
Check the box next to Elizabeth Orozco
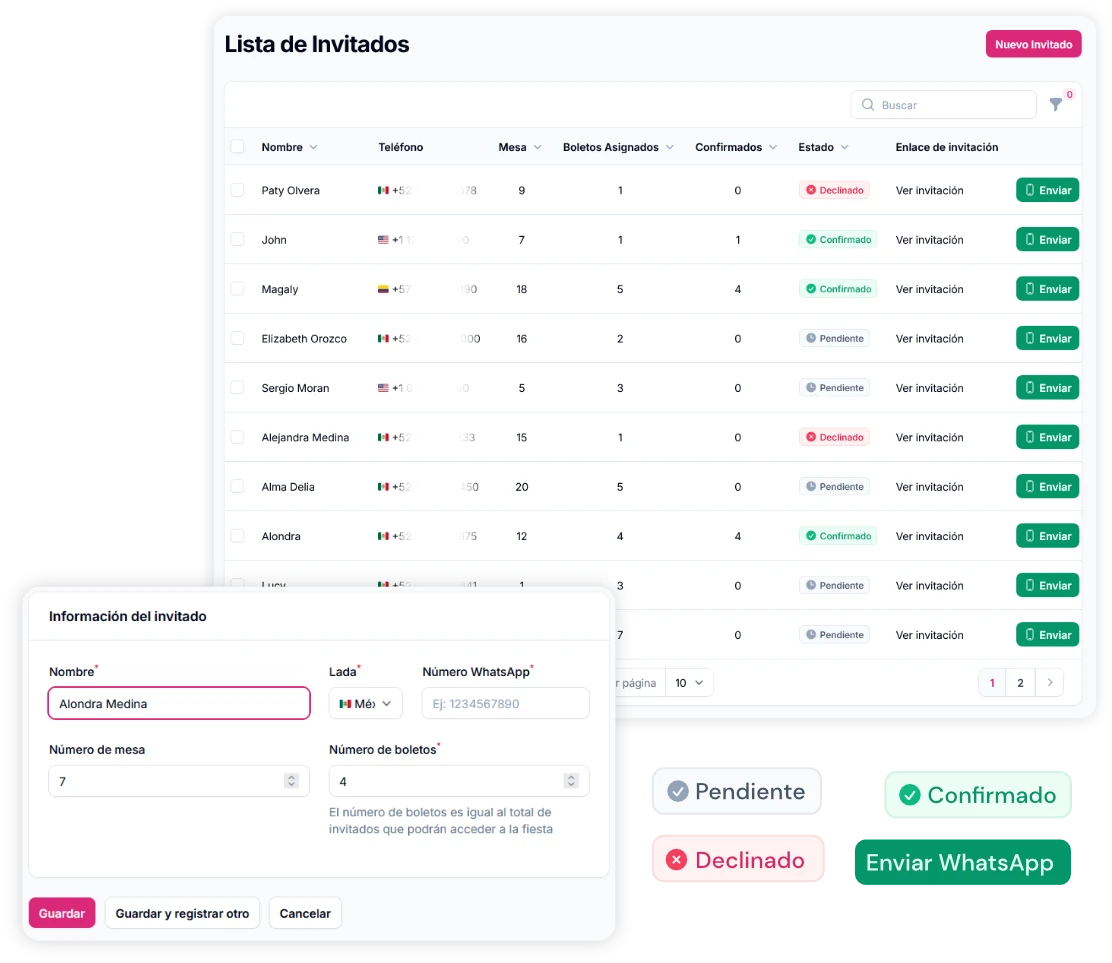[237, 338]
